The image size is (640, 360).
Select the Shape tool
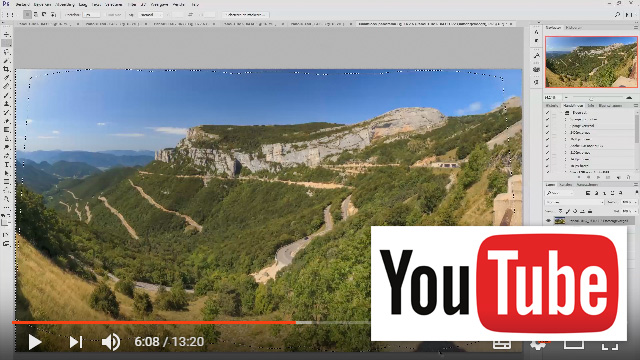[7, 181]
